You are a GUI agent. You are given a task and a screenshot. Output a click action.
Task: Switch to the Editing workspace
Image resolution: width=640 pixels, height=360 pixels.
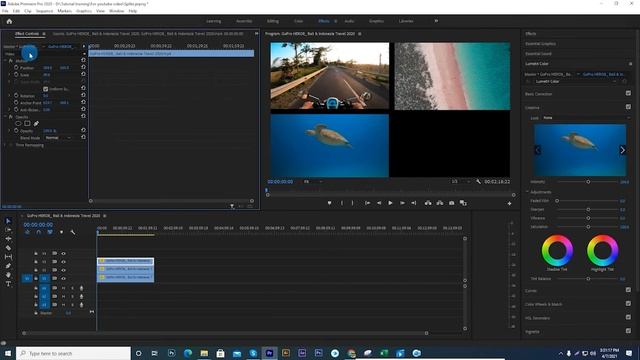tap(273, 21)
